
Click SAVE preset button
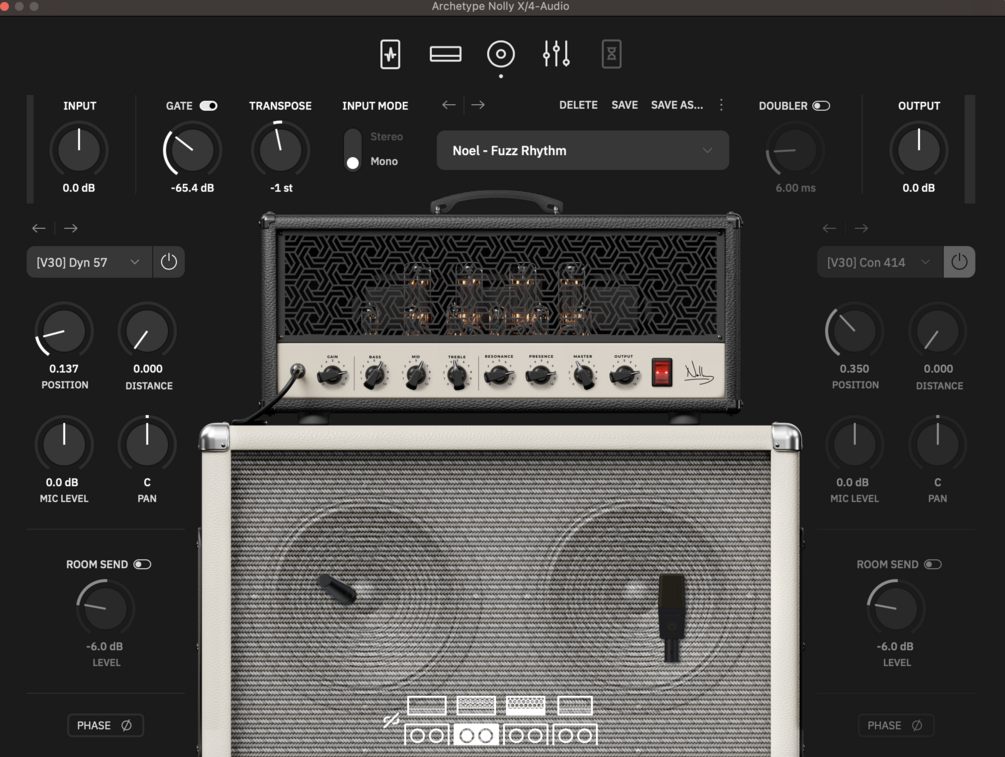click(x=624, y=104)
